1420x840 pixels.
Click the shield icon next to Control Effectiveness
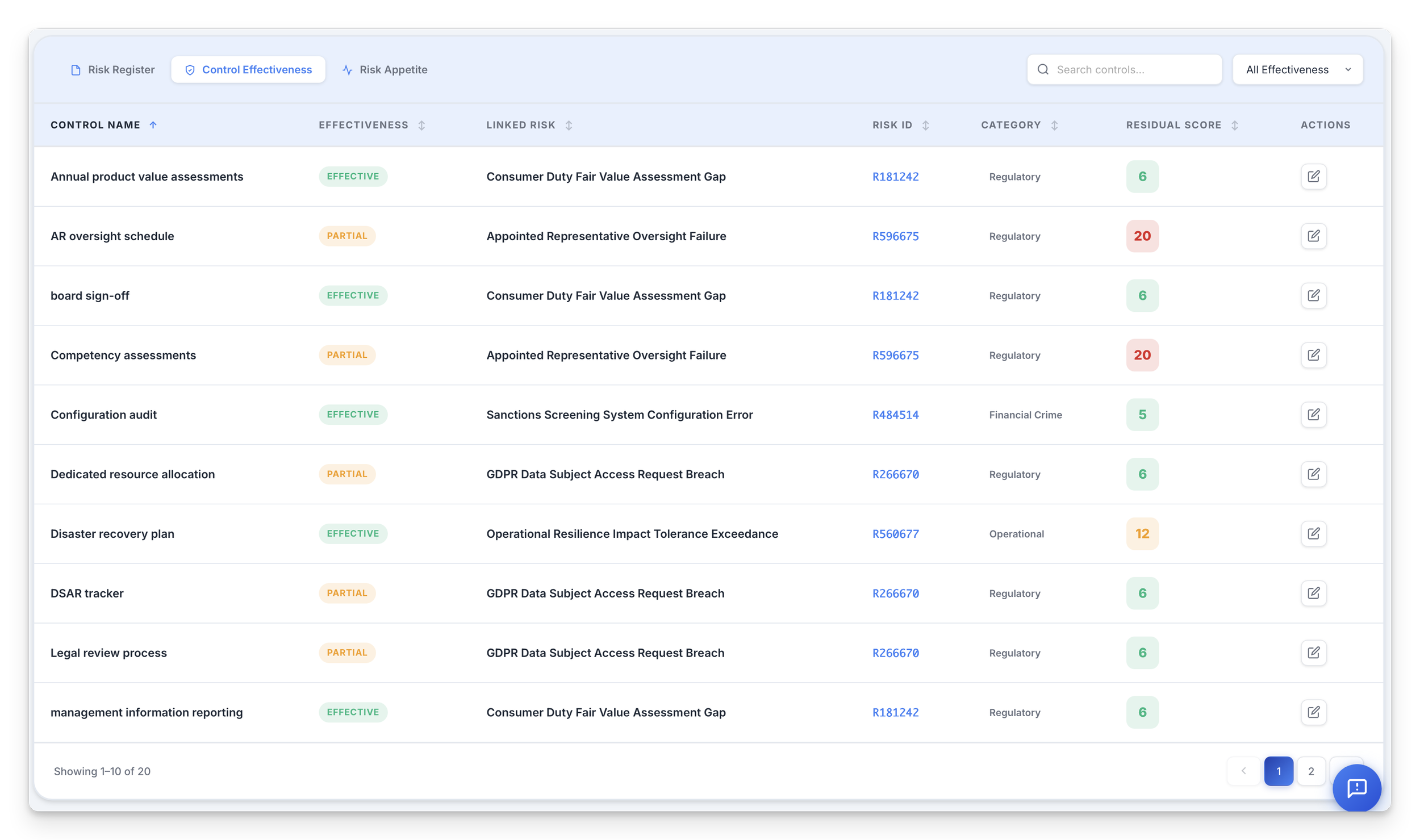[189, 69]
